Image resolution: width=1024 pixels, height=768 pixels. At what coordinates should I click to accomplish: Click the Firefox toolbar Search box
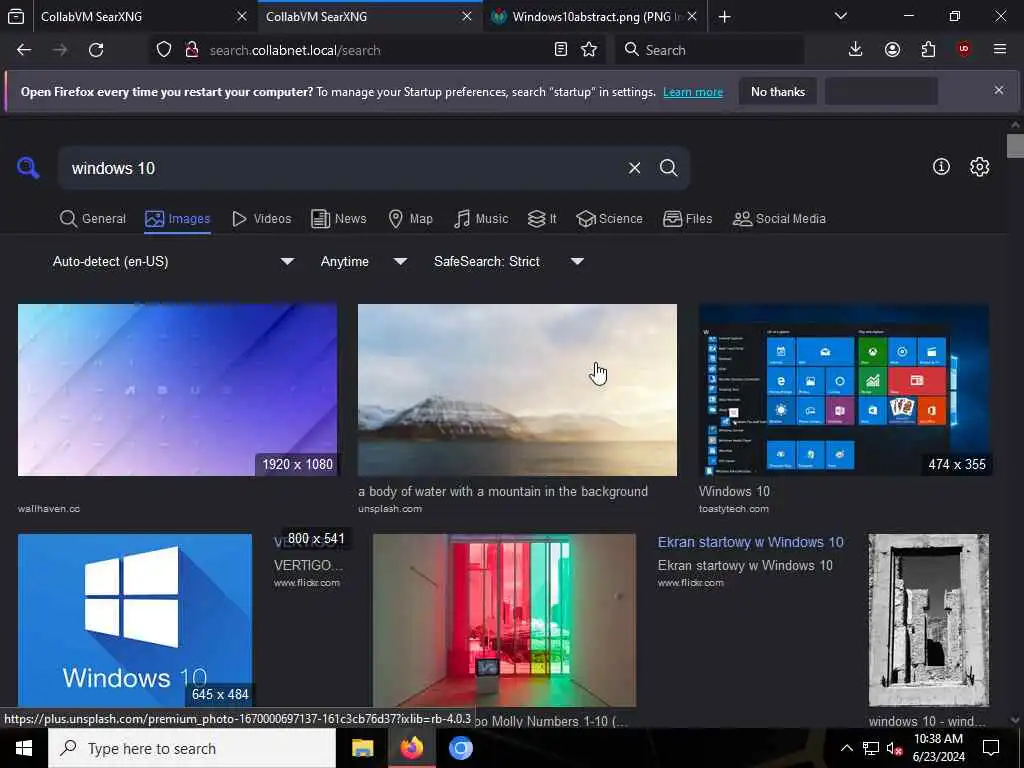tap(710, 50)
